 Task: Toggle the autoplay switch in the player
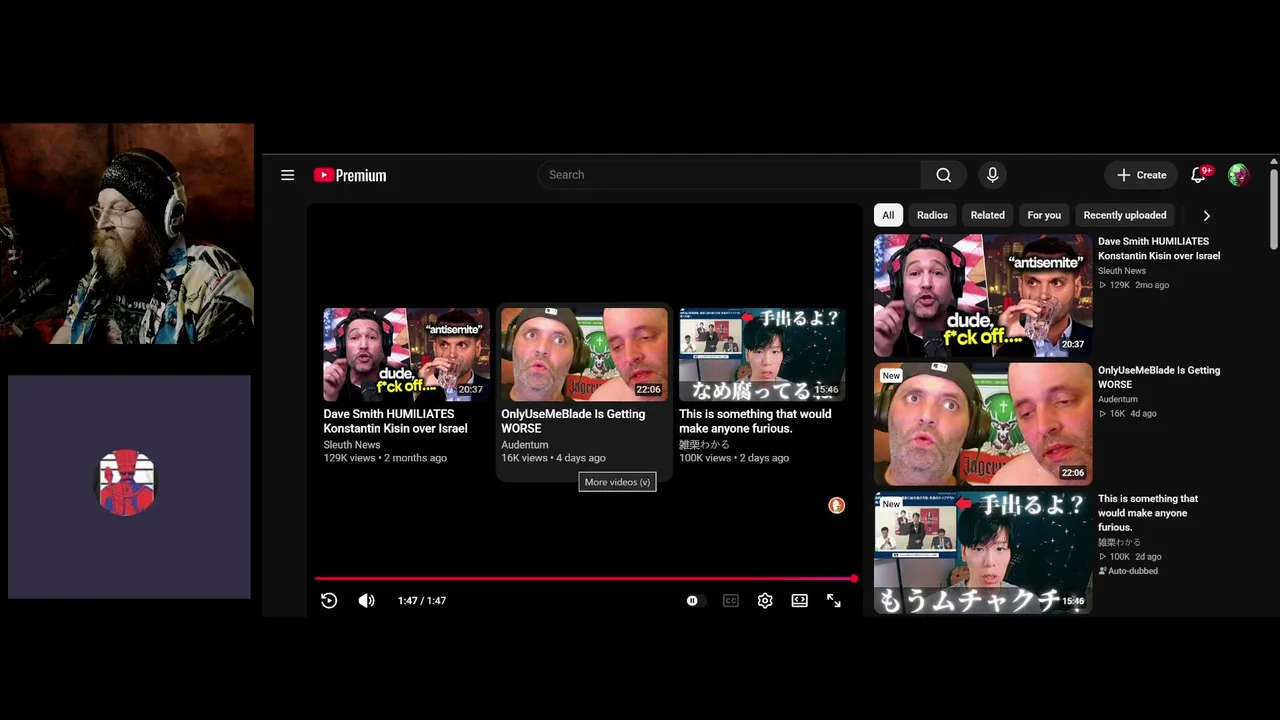pyautogui.click(x=696, y=600)
